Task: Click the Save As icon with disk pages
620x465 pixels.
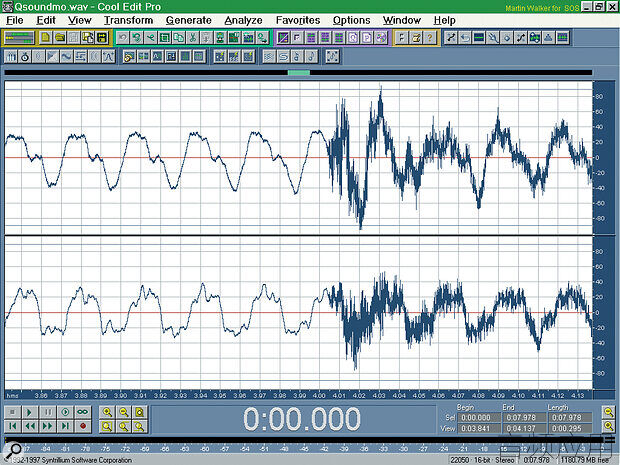Action: point(88,38)
